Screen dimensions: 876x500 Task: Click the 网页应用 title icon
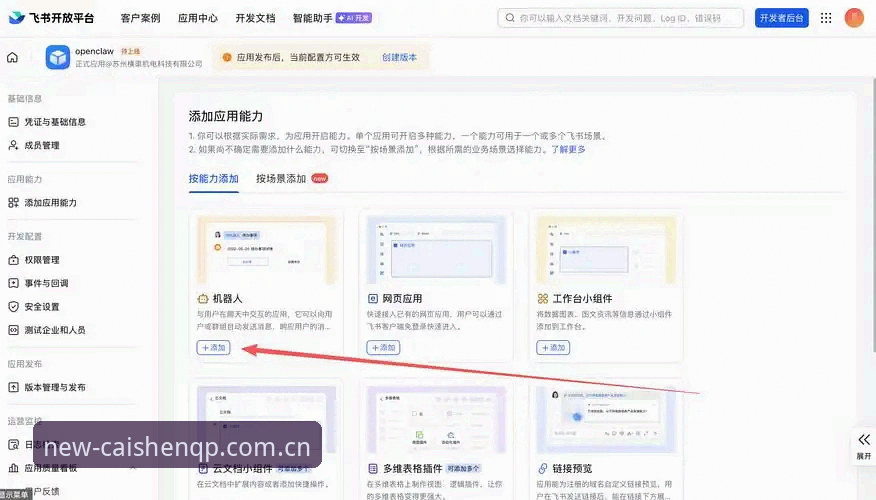click(x=373, y=299)
